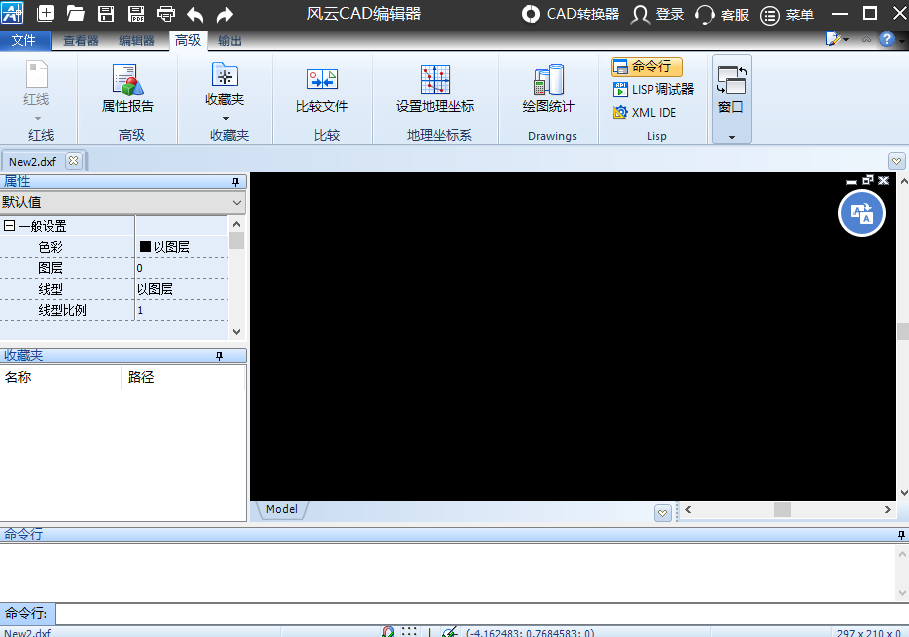This screenshot has width=909, height=637.
Task: Undo the last action
Action: click(195, 14)
